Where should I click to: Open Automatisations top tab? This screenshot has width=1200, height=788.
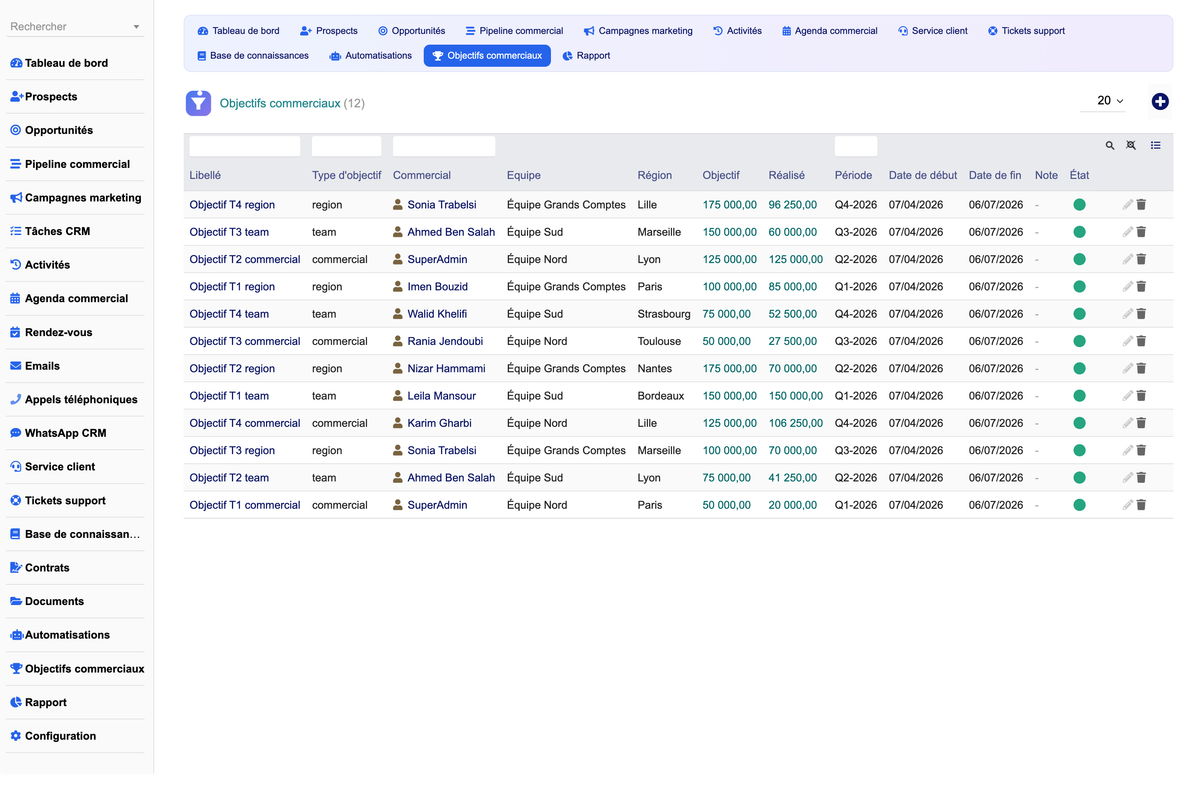(370, 56)
